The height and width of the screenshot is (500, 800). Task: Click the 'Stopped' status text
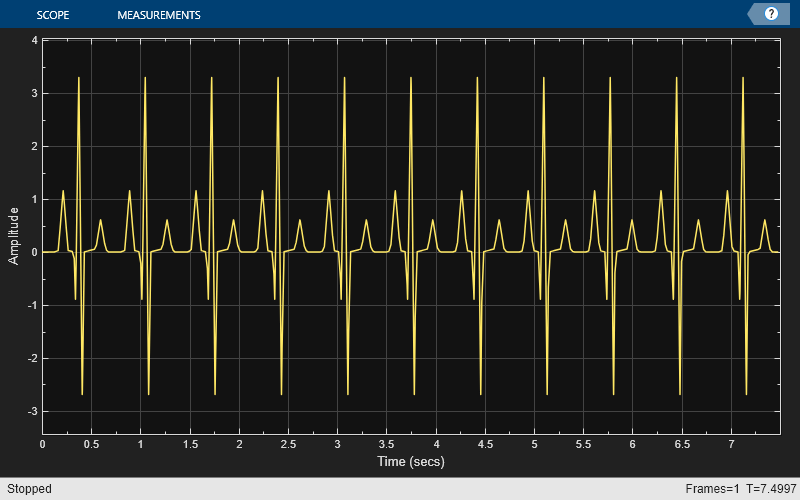tap(29, 489)
